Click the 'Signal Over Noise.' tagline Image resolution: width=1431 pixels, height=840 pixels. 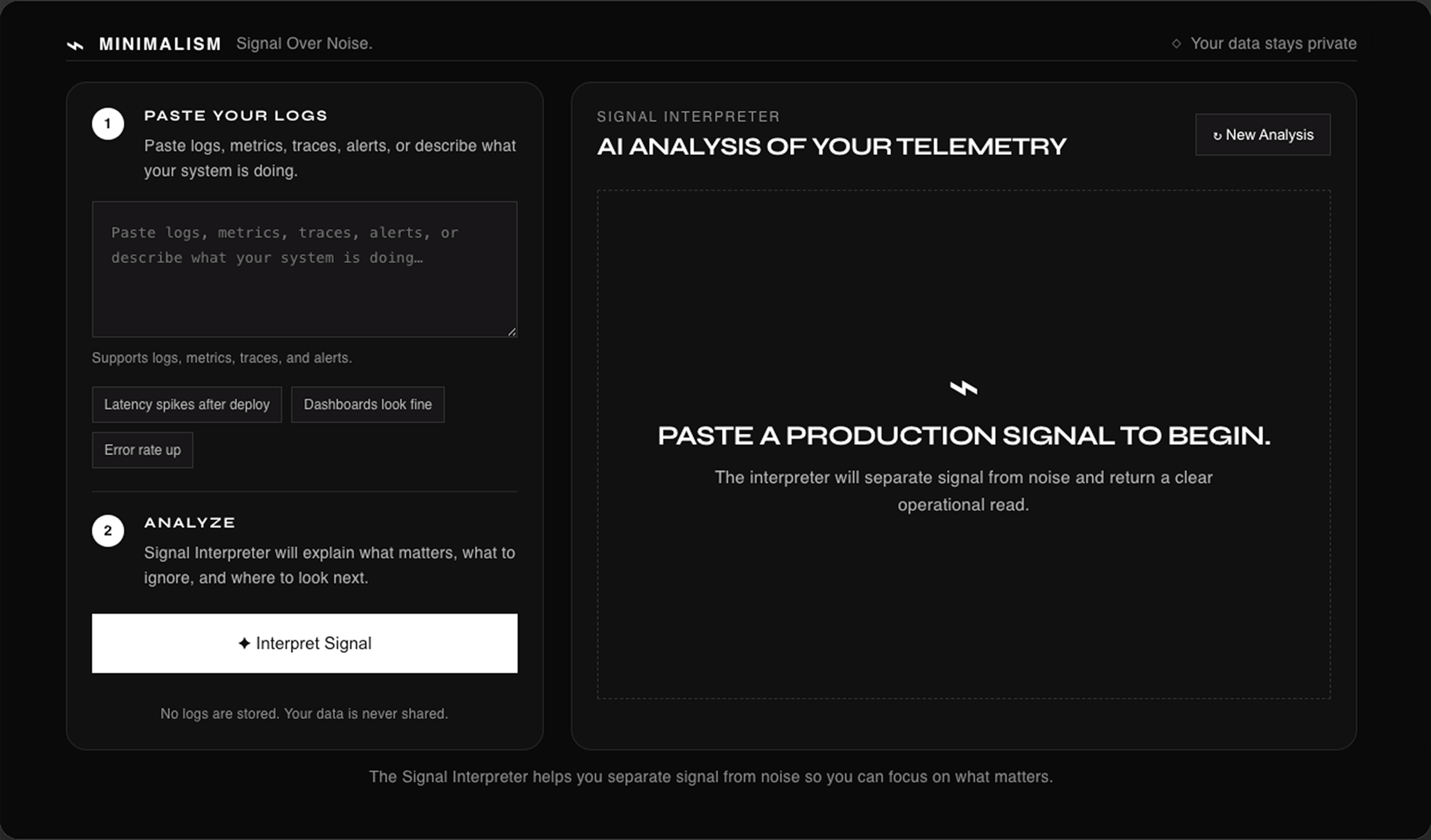coord(305,43)
